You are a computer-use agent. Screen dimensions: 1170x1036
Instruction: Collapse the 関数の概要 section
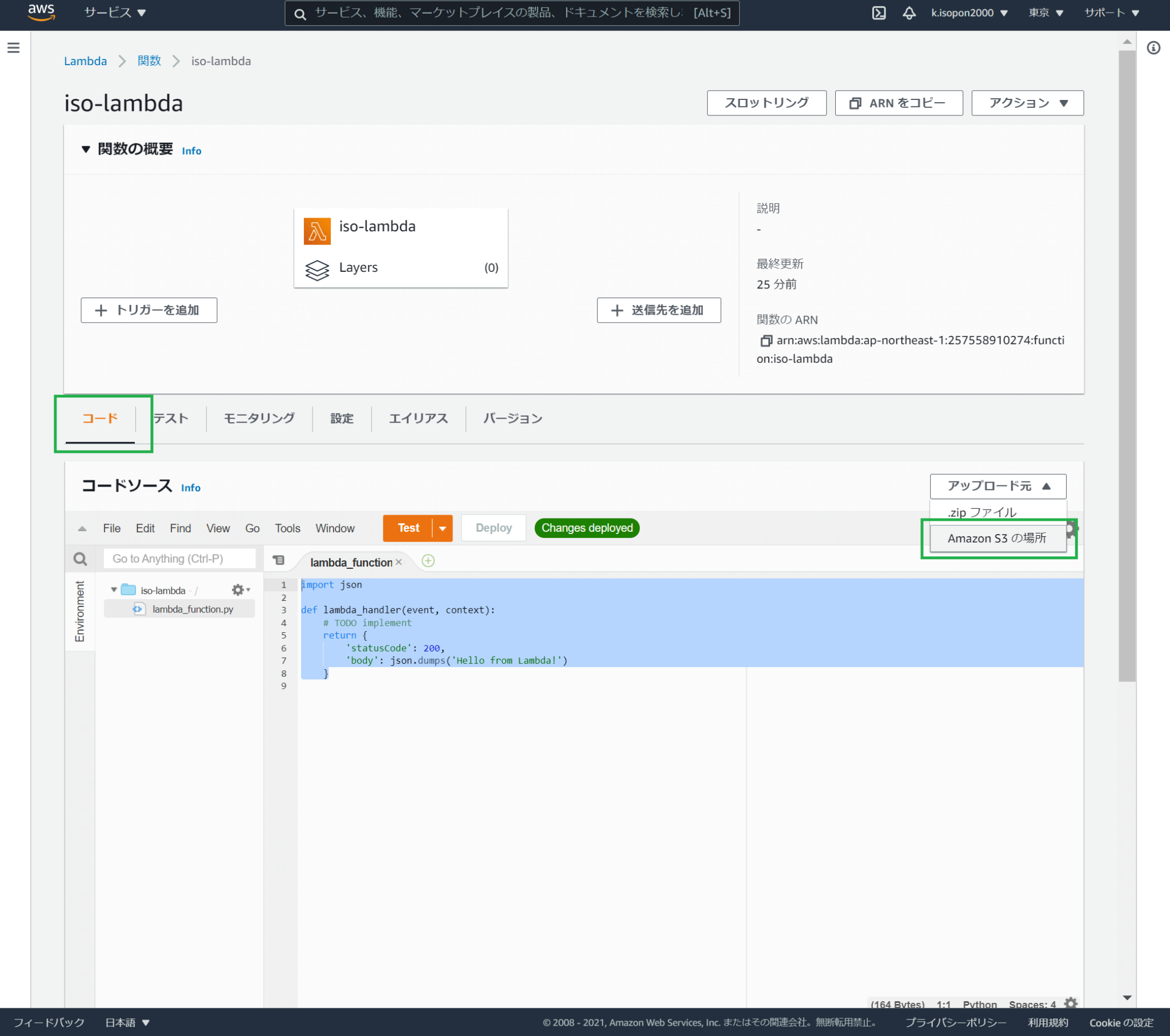[x=86, y=150]
